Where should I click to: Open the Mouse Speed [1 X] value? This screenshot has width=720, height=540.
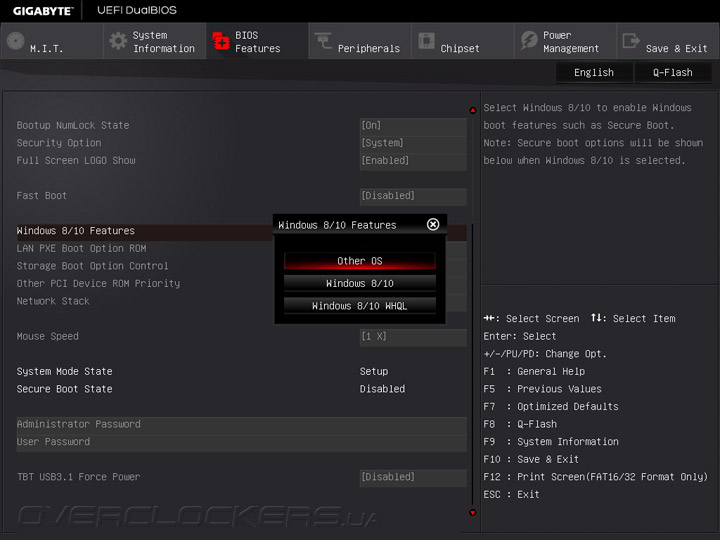coord(413,337)
